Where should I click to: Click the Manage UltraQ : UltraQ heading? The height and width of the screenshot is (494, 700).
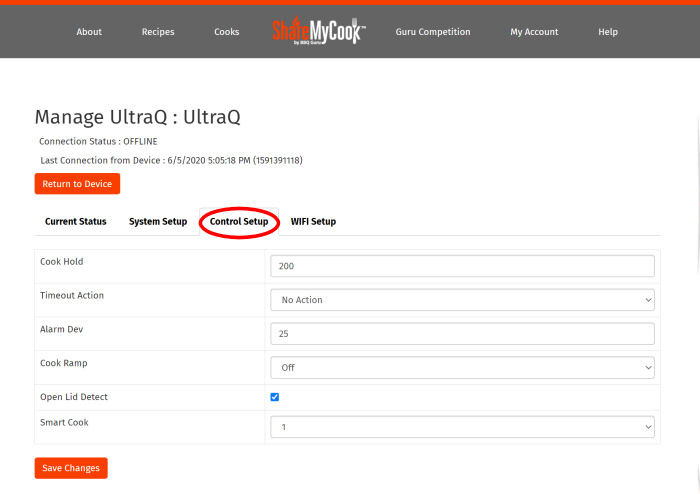[138, 117]
